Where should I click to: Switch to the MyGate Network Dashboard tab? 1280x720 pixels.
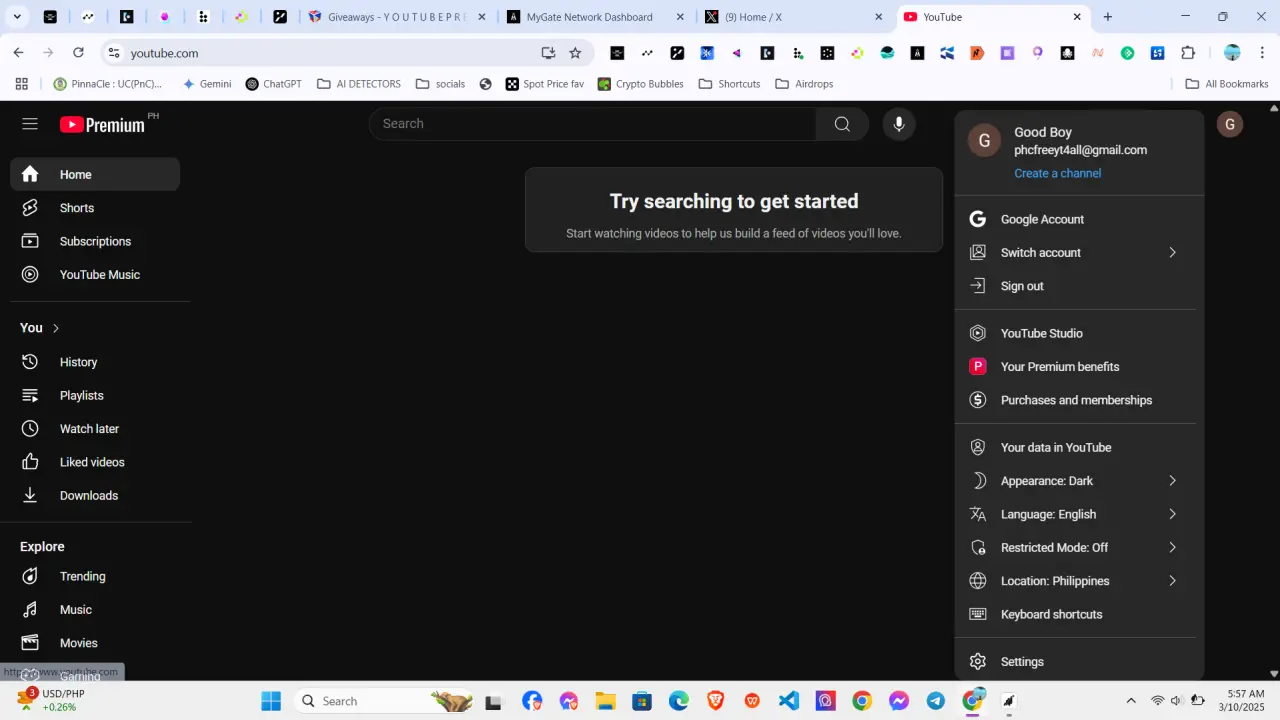(x=596, y=17)
